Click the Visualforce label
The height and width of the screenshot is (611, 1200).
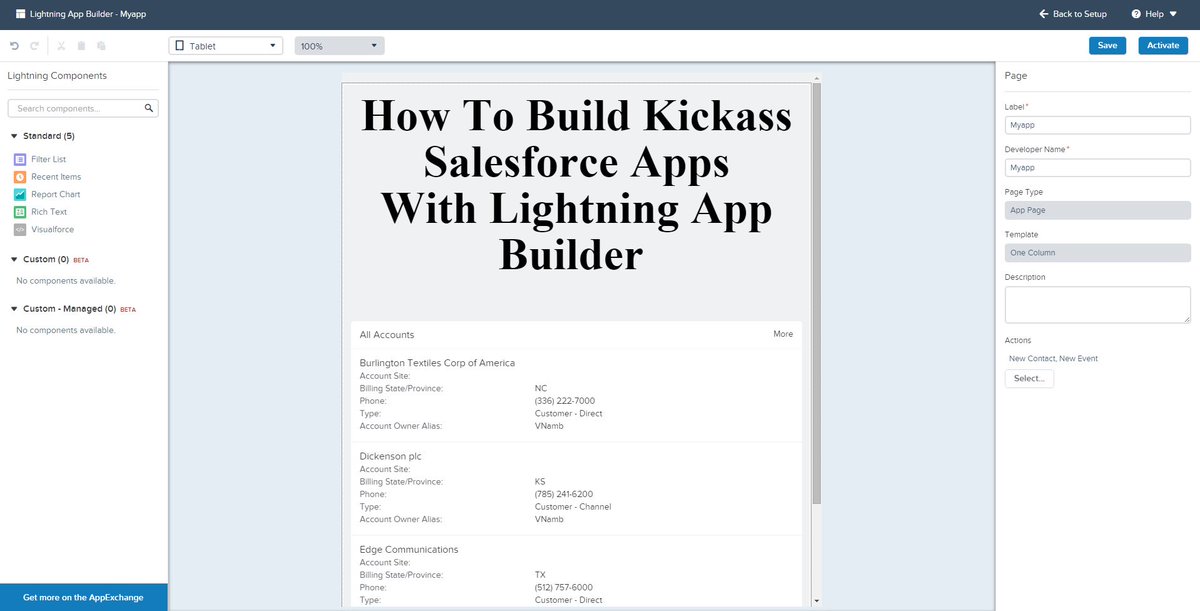[52, 229]
